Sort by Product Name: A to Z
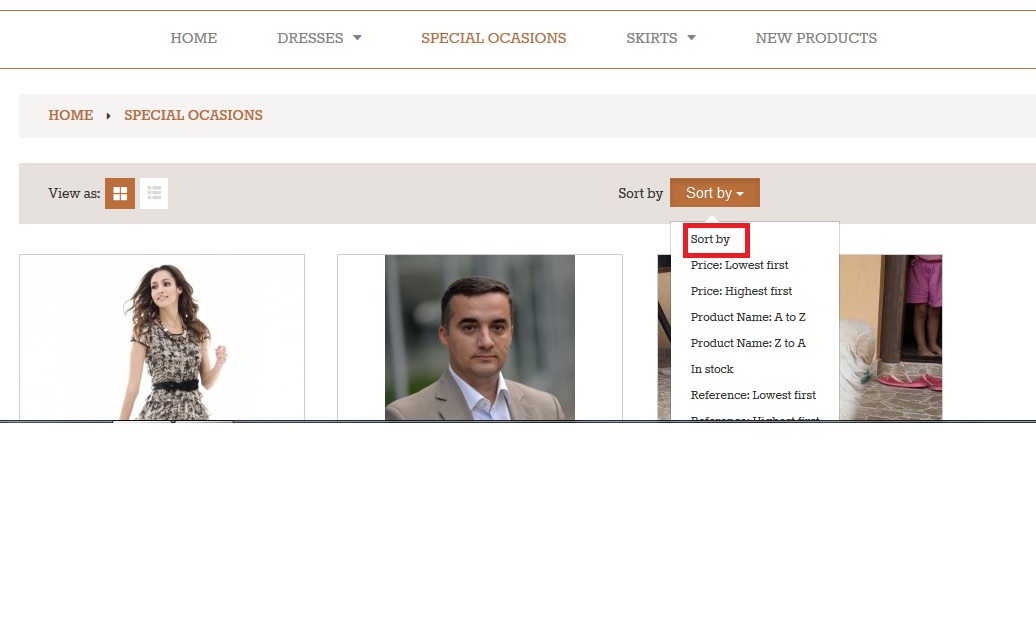The height and width of the screenshot is (640, 1036). tap(748, 317)
